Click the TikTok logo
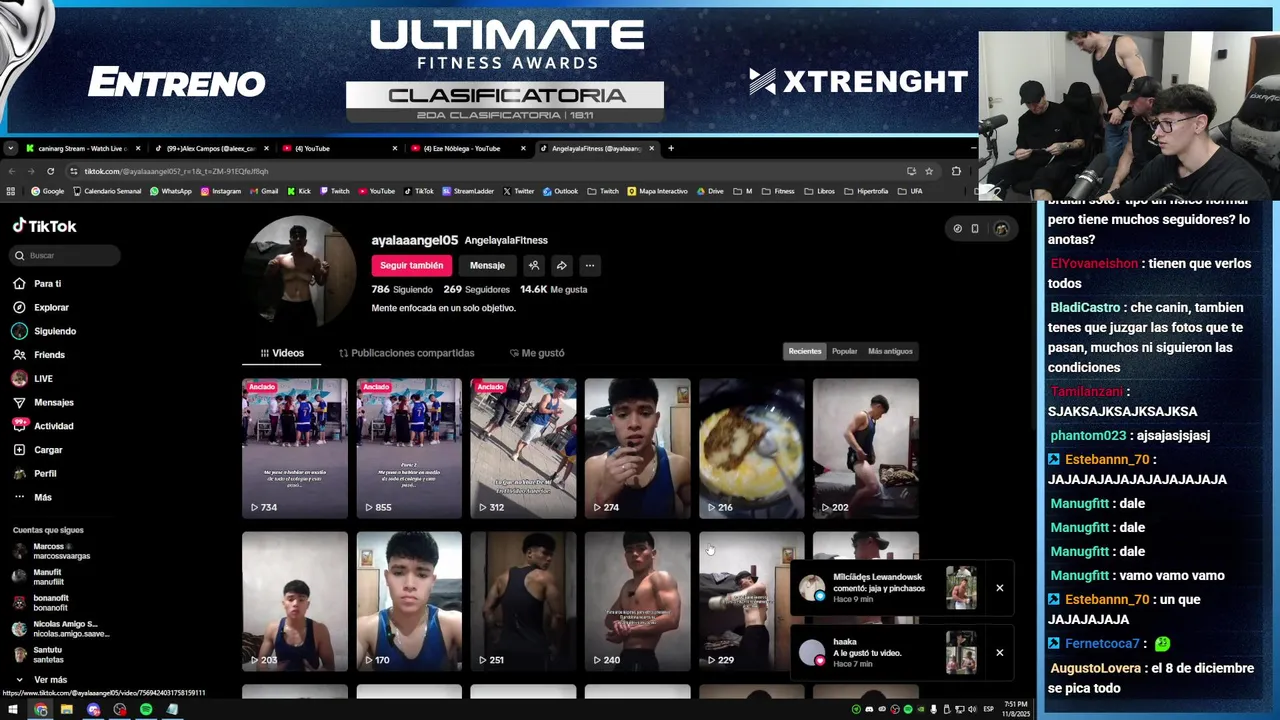 coord(44,226)
